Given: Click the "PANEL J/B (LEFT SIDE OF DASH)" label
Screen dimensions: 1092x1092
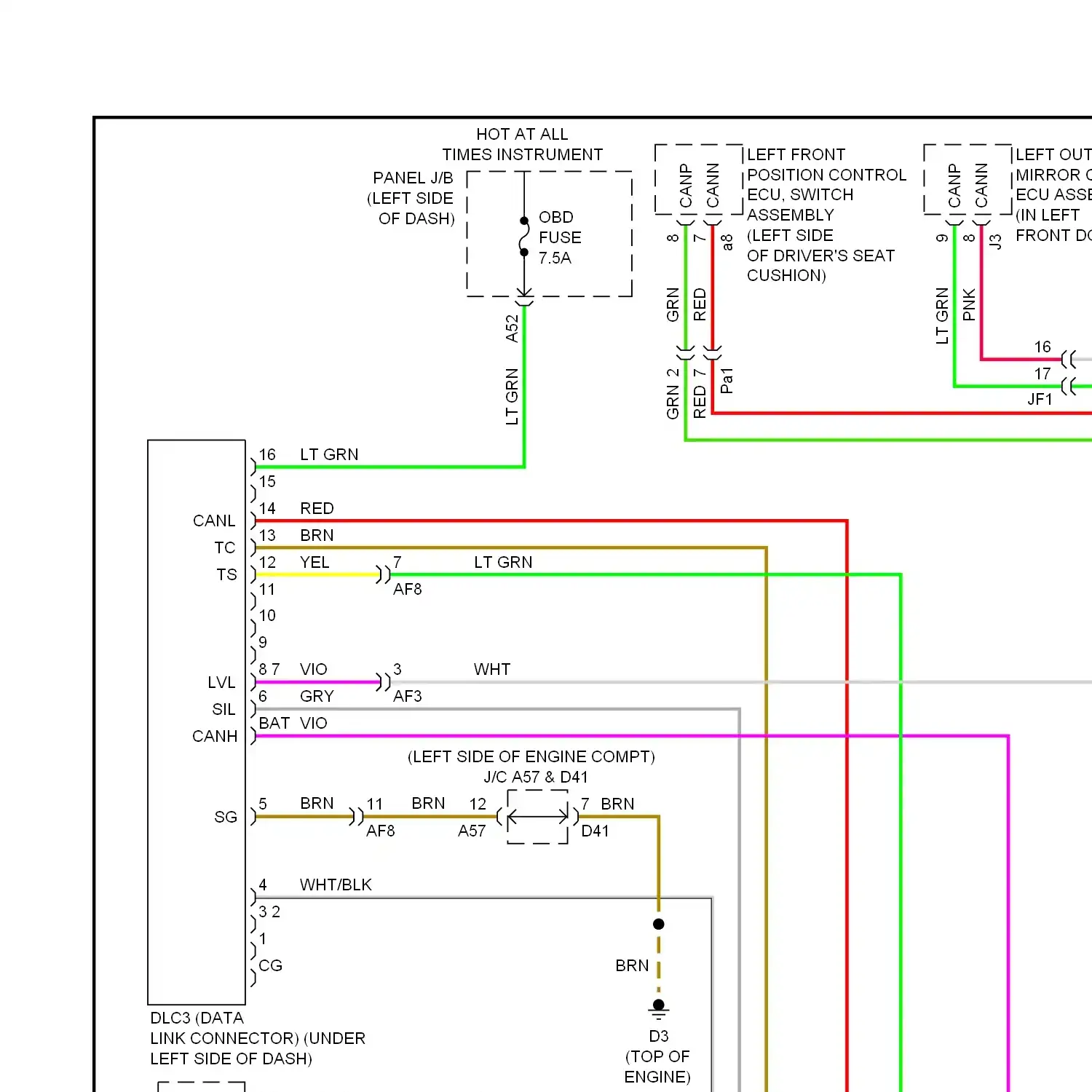Looking at the screenshot, I should 411,198.
